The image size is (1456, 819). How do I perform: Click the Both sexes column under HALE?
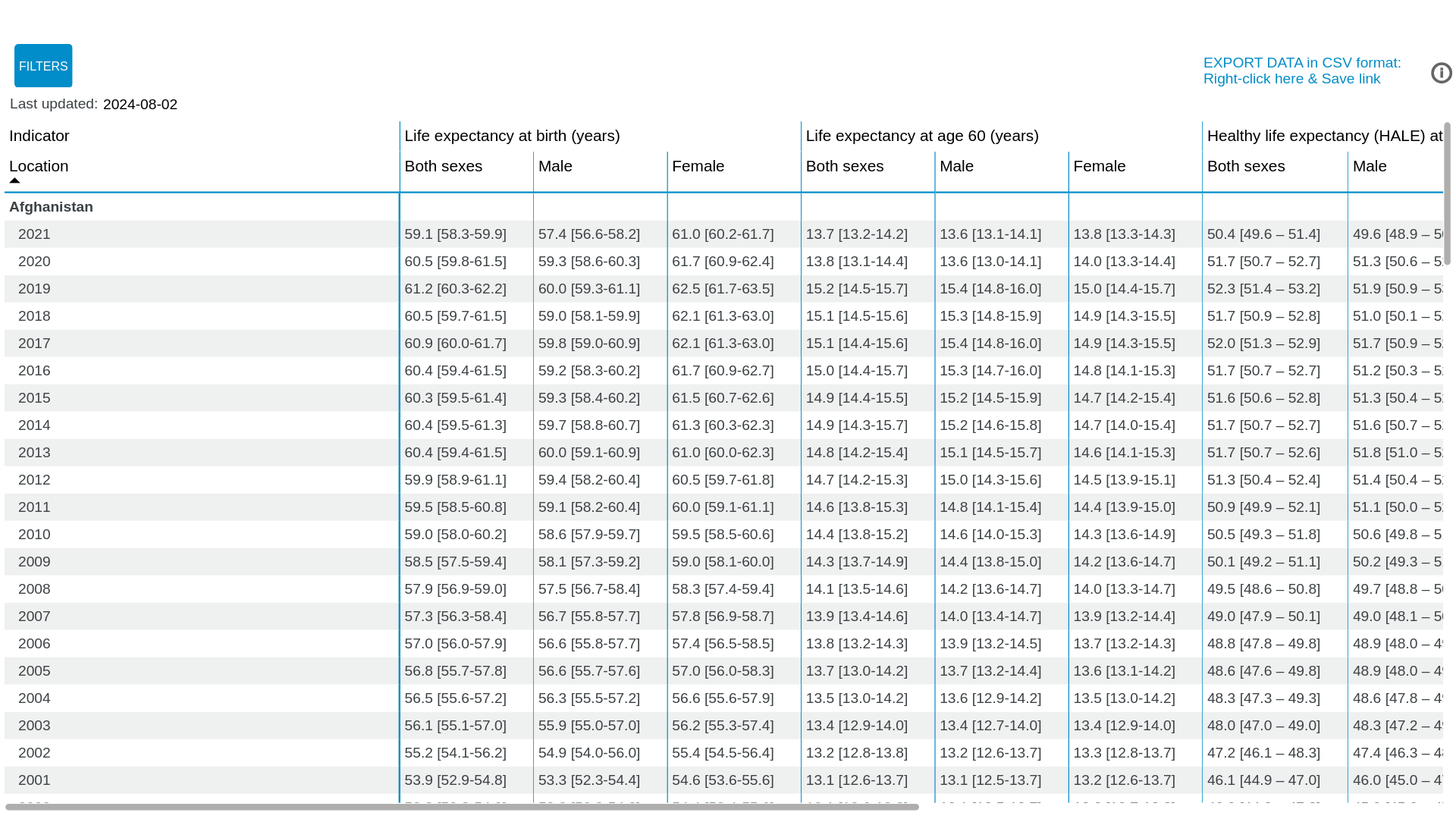1245,166
